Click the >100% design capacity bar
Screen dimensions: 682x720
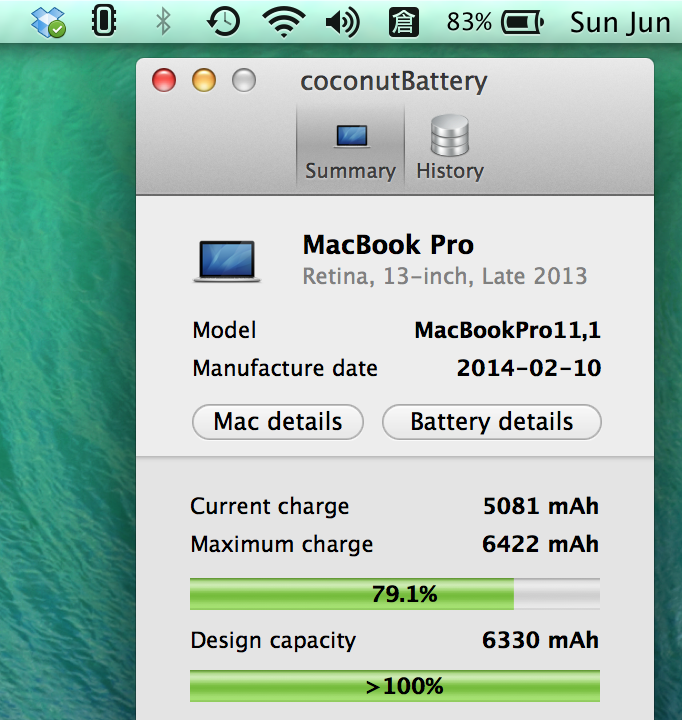[395, 686]
